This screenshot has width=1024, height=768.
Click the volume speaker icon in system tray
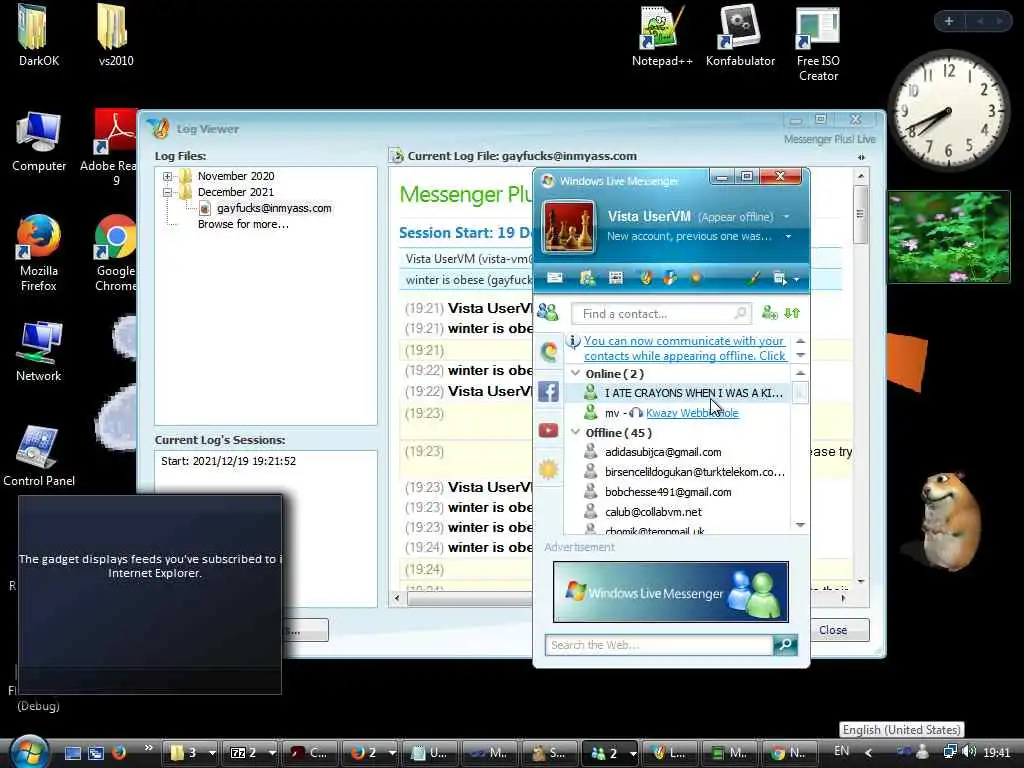pyautogui.click(x=969, y=752)
